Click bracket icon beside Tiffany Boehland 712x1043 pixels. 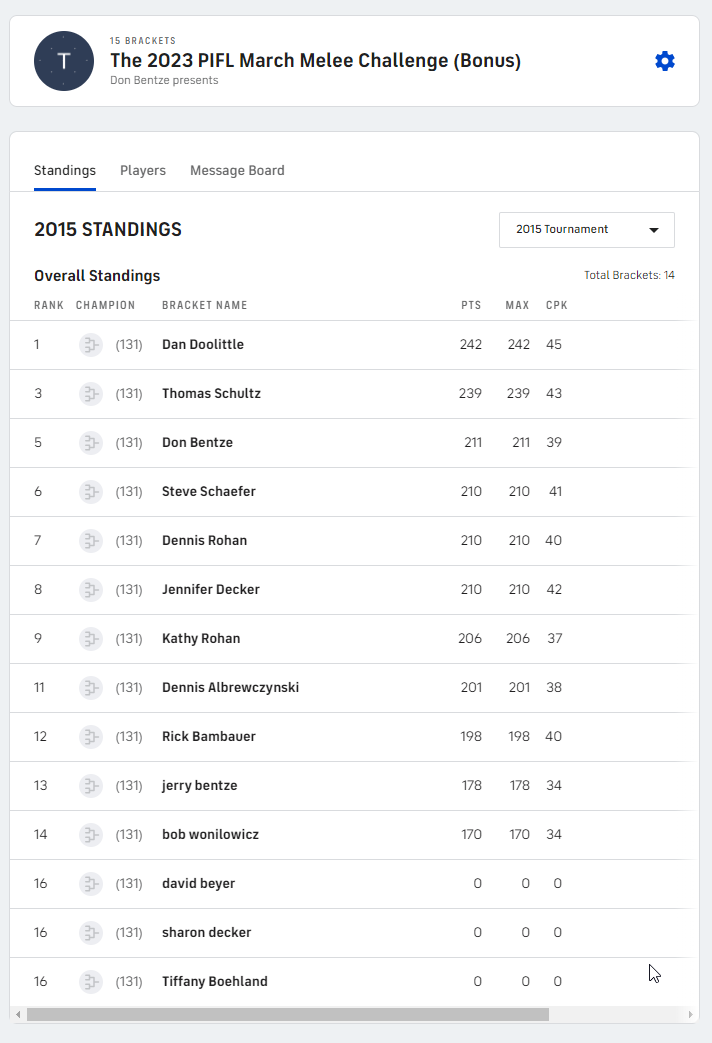[x=91, y=982]
